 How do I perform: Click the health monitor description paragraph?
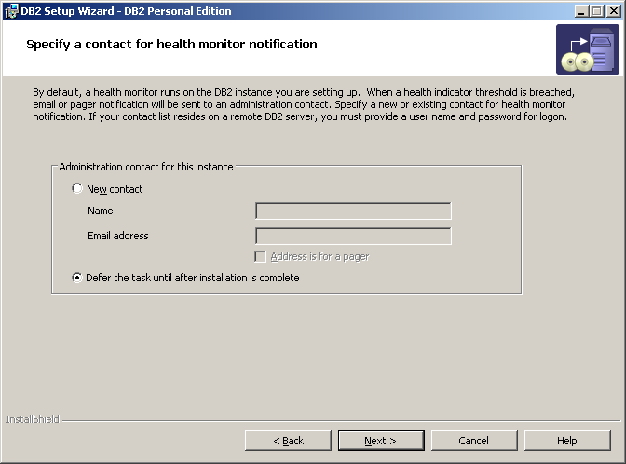[303, 104]
